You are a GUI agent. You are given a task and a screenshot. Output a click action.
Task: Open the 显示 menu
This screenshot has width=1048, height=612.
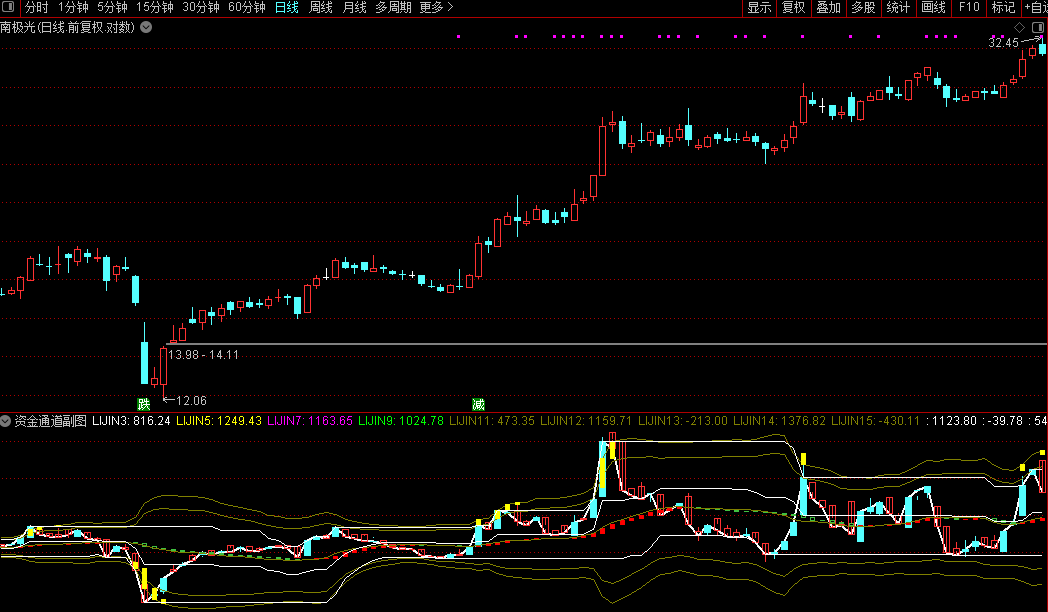759,8
